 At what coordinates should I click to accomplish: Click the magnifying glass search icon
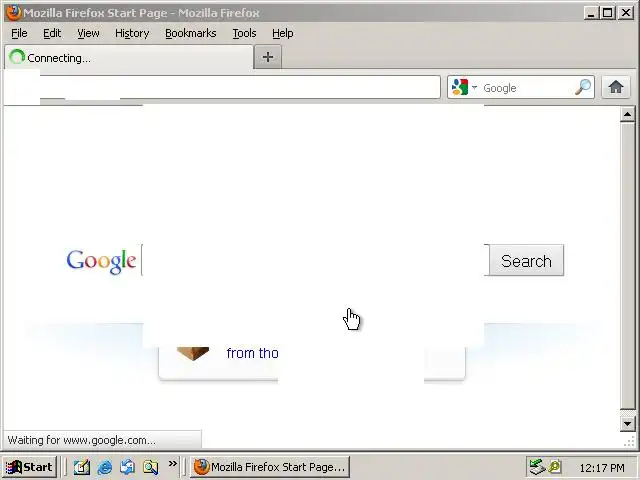coord(583,87)
